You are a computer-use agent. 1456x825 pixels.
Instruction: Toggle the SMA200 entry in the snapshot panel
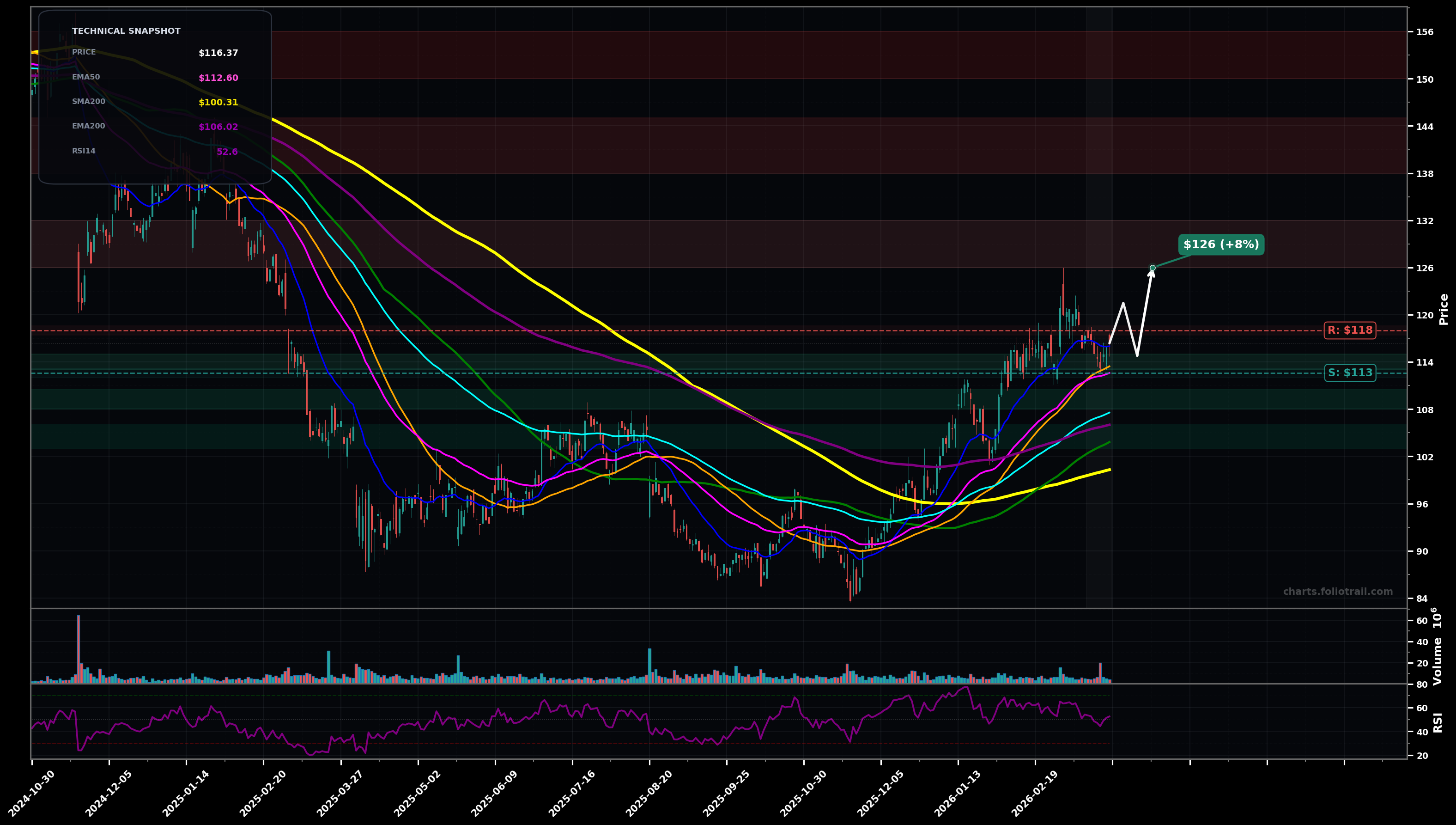pos(153,102)
